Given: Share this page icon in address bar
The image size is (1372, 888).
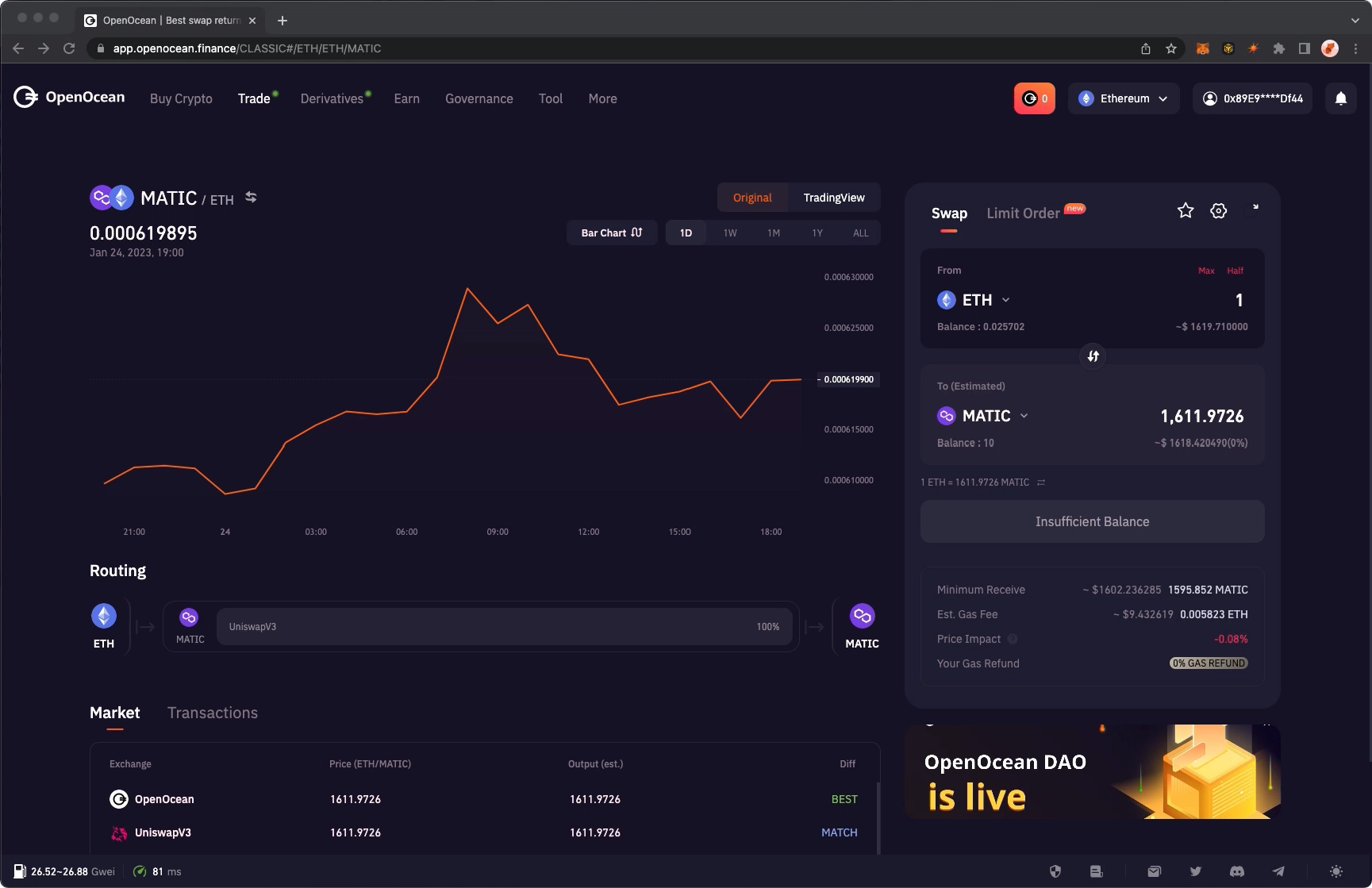Looking at the screenshot, I should [1146, 48].
